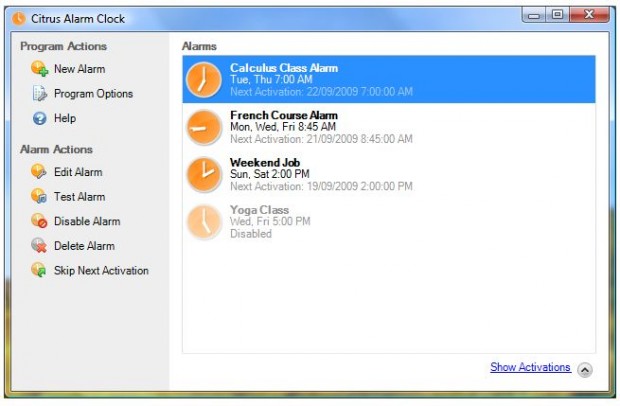
Task: Click the Calculus Class Alarm clock face
Action: [x=204, y=80]
